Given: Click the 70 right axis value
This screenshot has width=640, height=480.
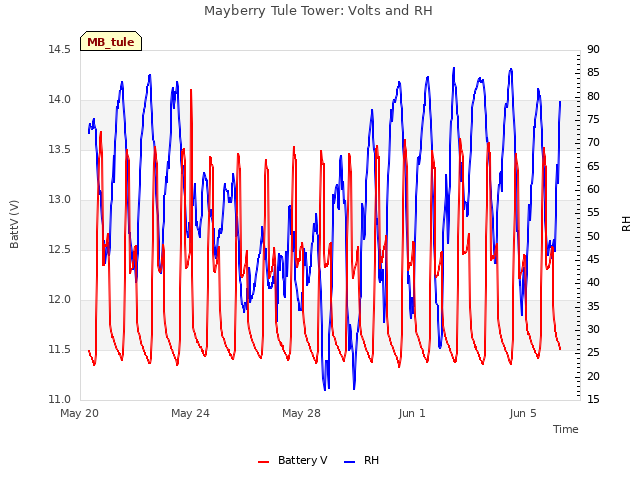Looking at the screenshot, I should tap(593, 142).
